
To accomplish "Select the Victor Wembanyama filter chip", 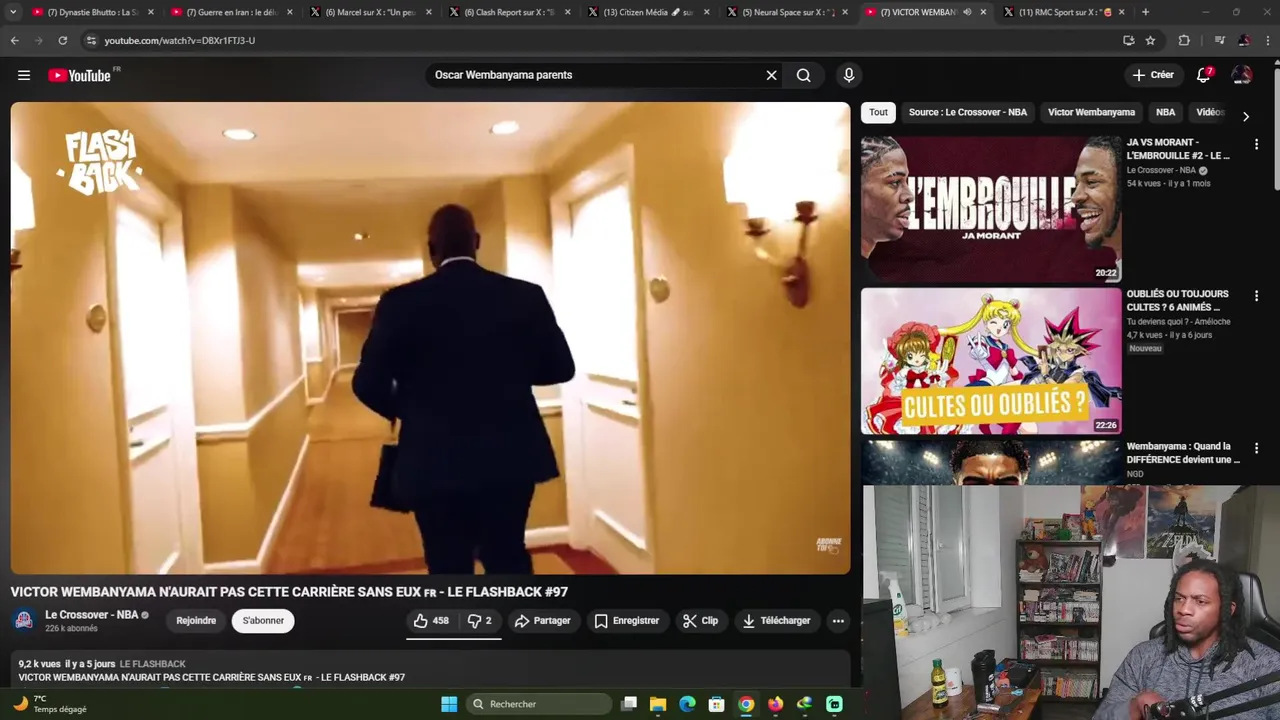I will [x=1091, y=112].
